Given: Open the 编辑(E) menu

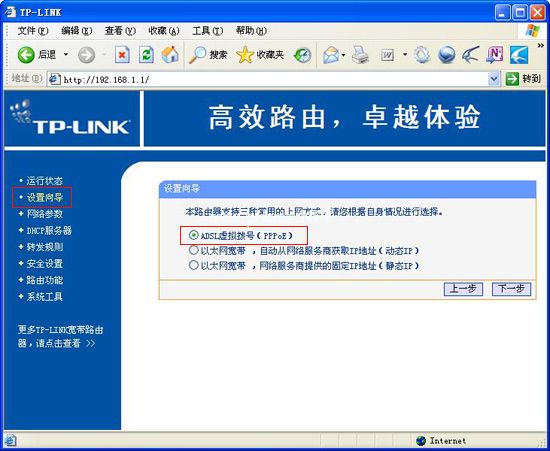Looking at the screenshot, I should [x=76, y=31].
